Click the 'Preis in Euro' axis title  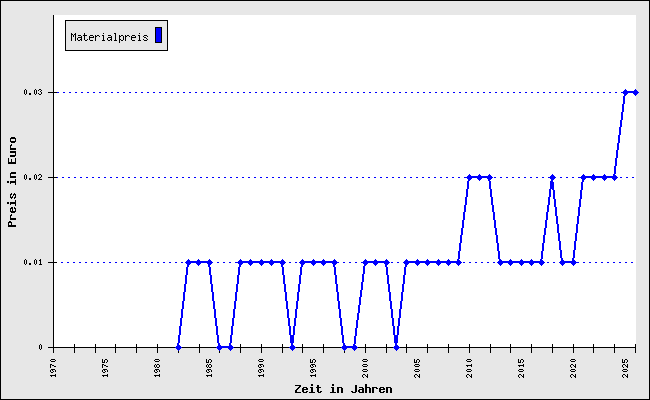click(x=12, y=182)
